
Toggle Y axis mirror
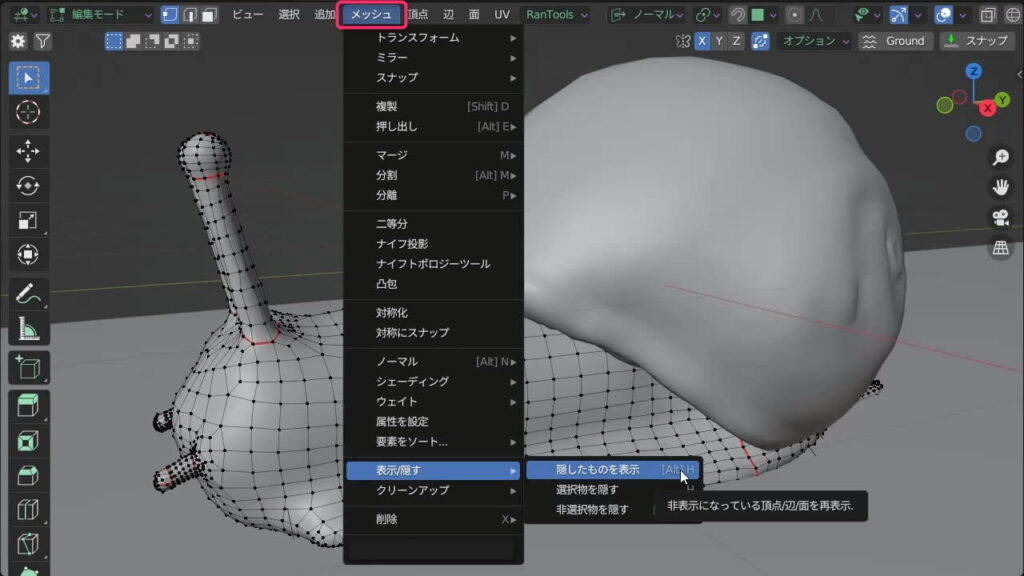(719, 41)
